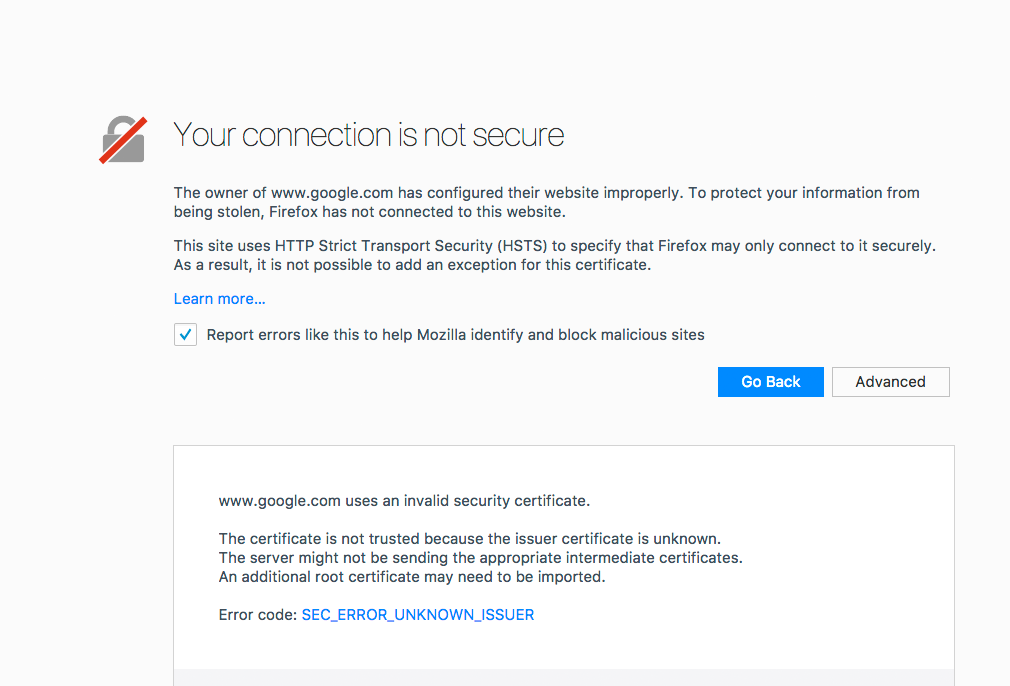Image resolution: width=1010 pixels, height=686 pixels.
Task: Click the 'Error code:' label
Action: click(258, 615)
